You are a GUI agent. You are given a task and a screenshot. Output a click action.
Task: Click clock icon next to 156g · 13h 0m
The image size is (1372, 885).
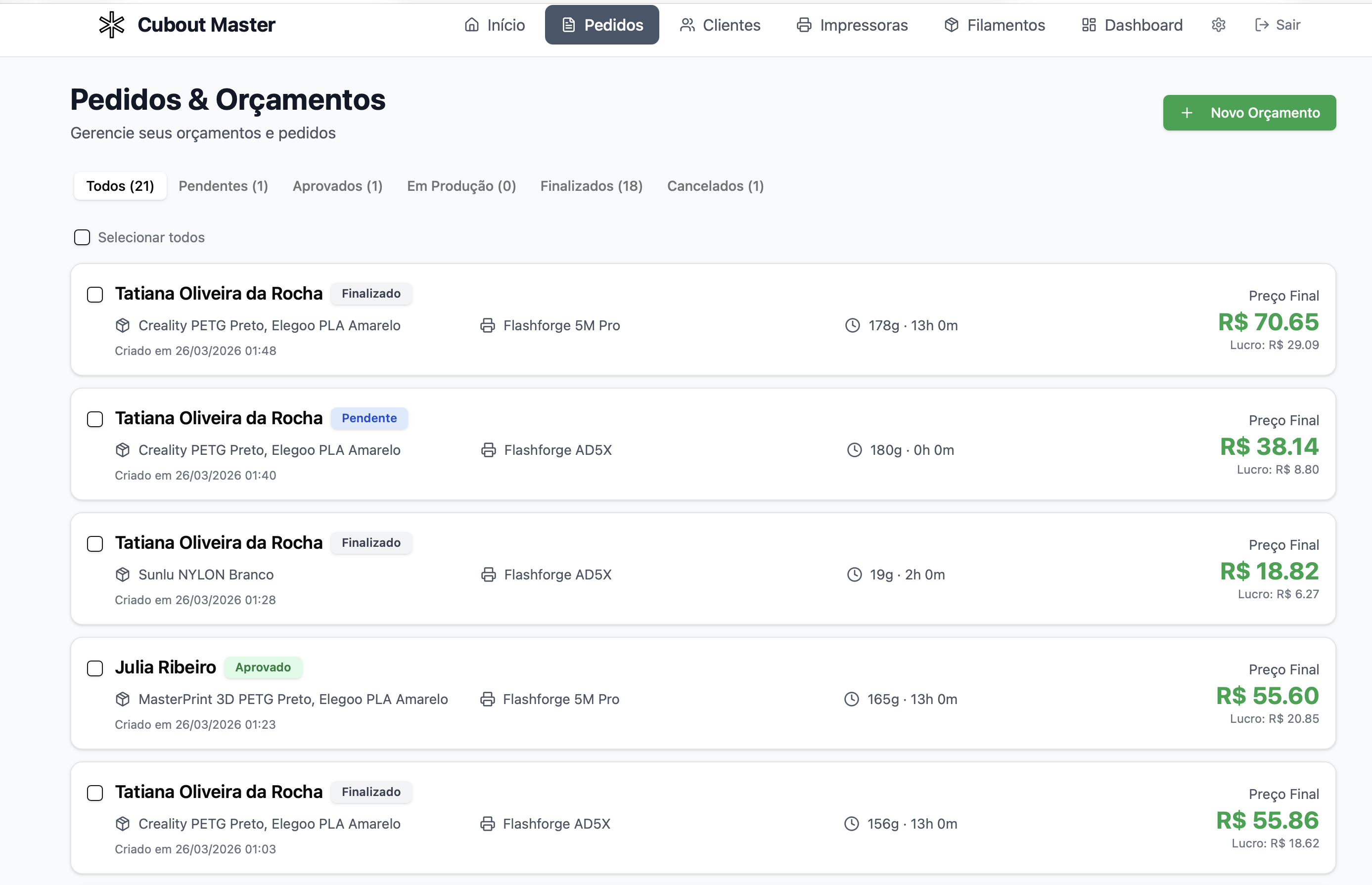click(851, 824)
